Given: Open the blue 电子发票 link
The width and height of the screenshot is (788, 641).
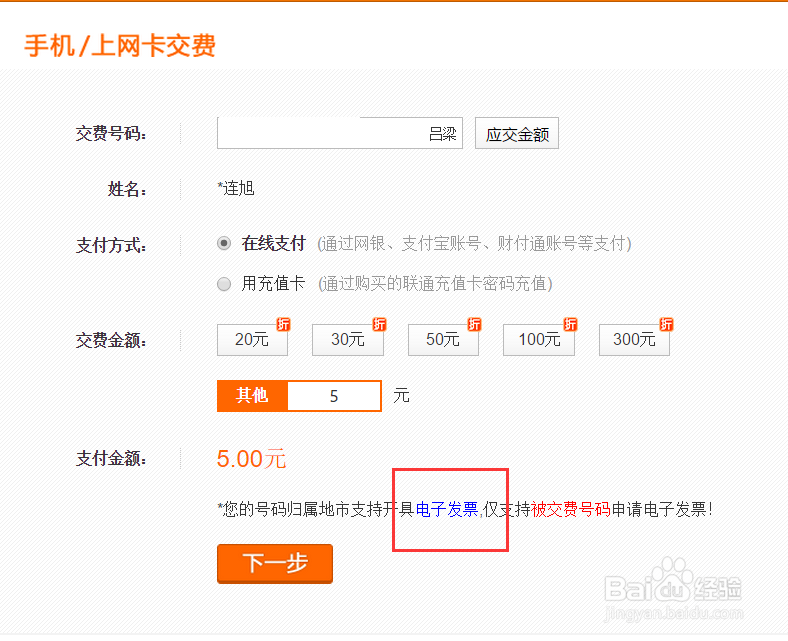Looking at the screenshot, I should point(447,510).
